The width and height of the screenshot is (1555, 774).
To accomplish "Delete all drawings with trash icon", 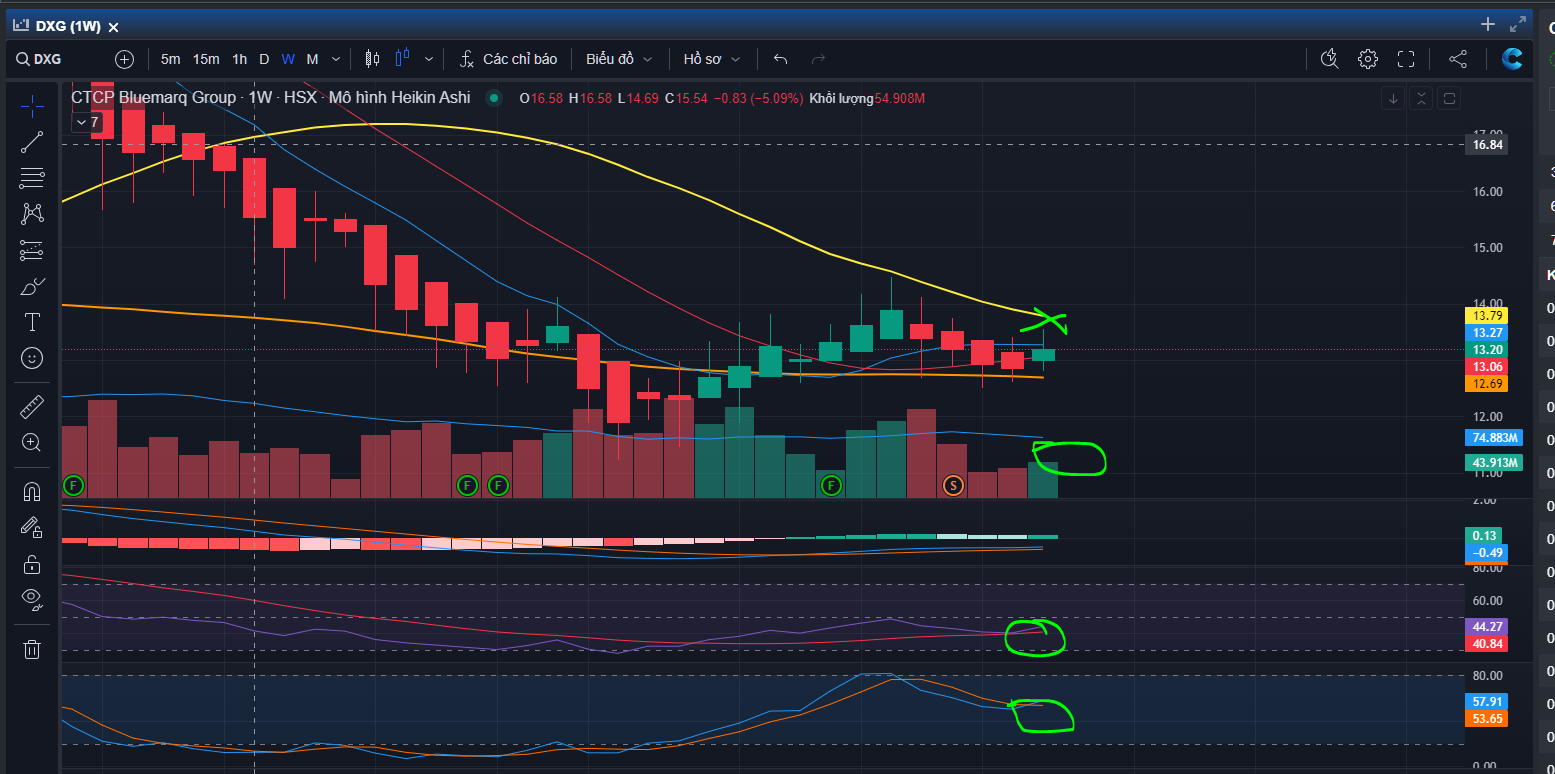I will (x=32, y=649).
